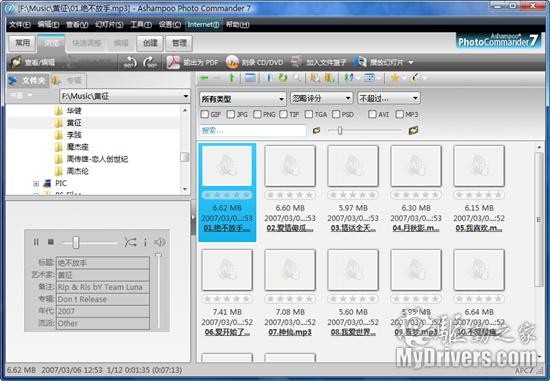The width and height of the screenshot is (550, 381).
Task: Expand the PIC tree node
Action: pyautogui.click(x=36, y=183)
